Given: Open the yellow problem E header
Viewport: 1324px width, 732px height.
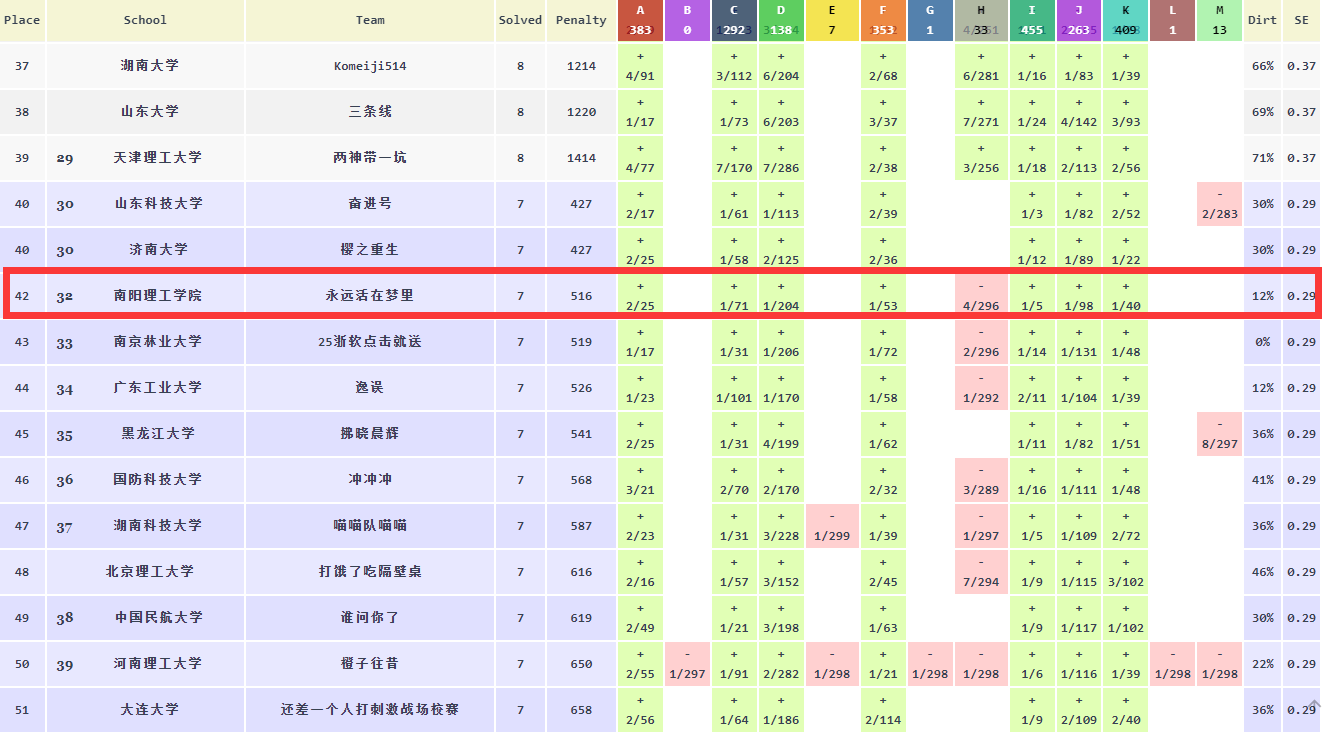Looking at the screenshot, I should 832,20.
